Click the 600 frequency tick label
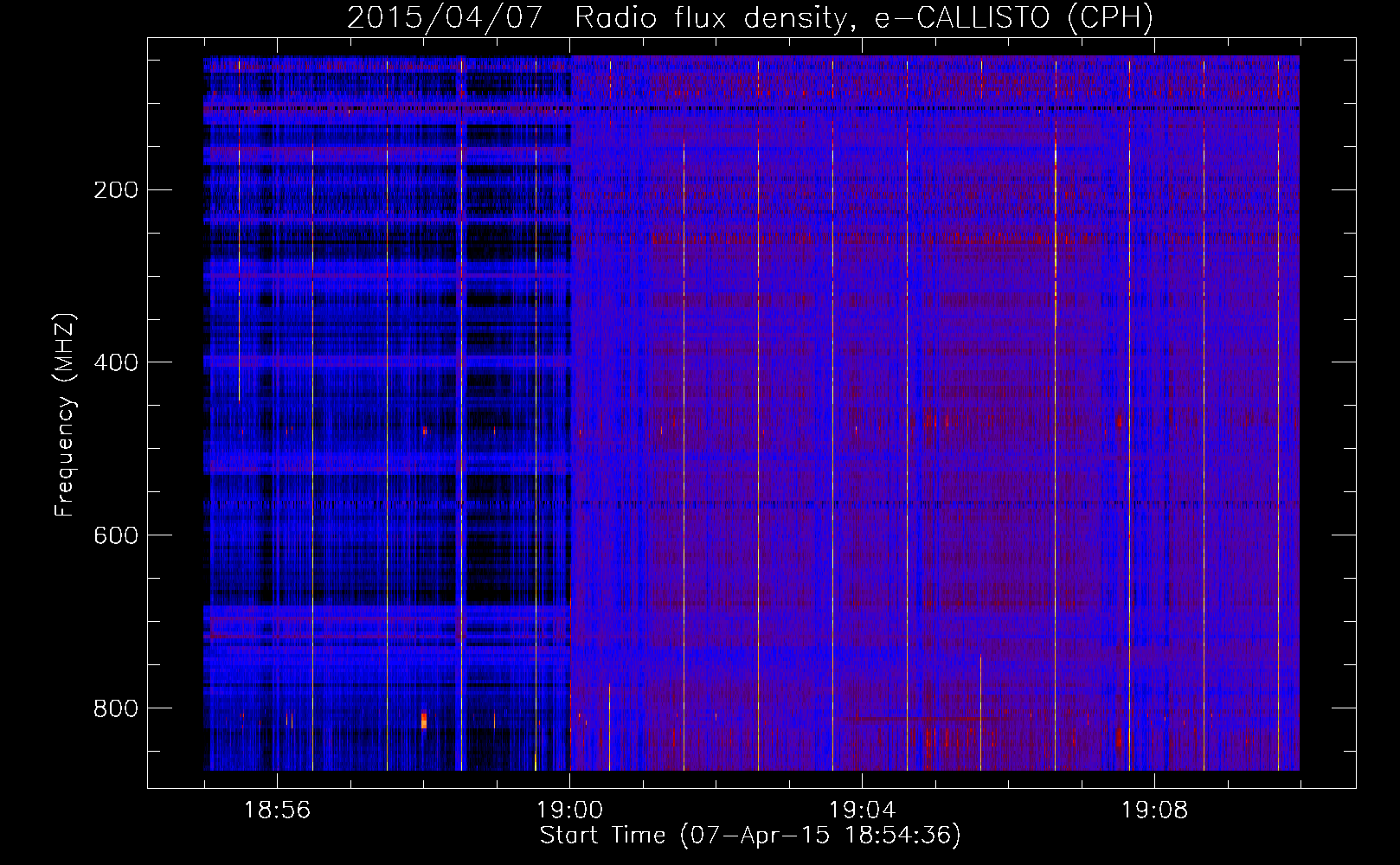Image resolution: width=1400 pixels, height=865 pixels. 116,536
